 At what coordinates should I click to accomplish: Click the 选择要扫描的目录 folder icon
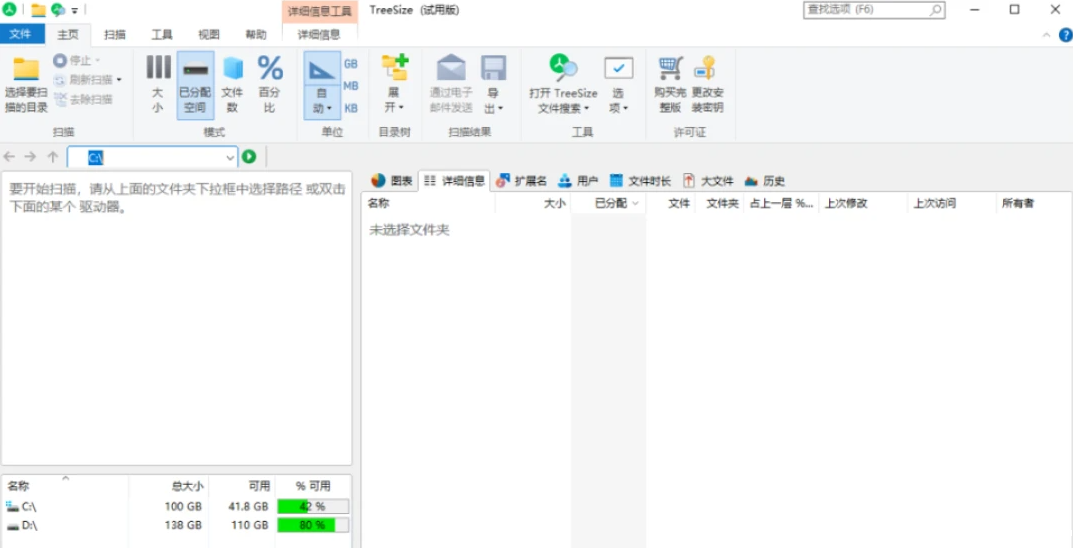tap(27, 68)
